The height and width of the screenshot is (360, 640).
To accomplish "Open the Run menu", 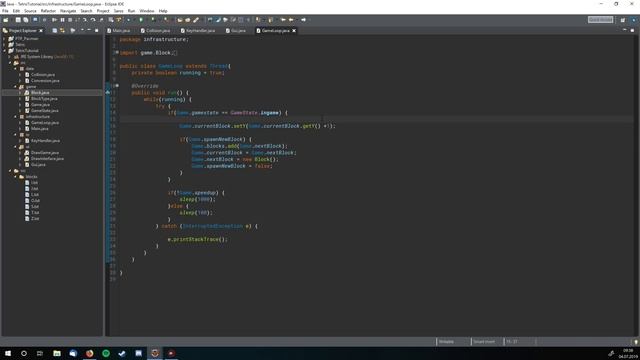I will click(x=131, y=11).
